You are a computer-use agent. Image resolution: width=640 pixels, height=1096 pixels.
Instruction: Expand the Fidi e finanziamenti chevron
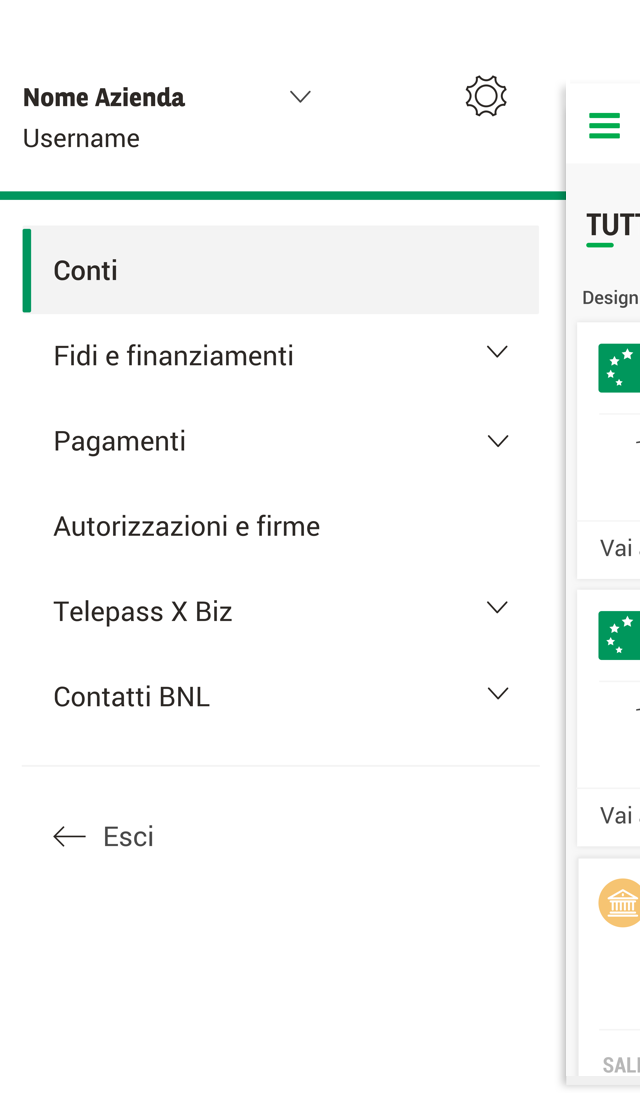[497, 353]
